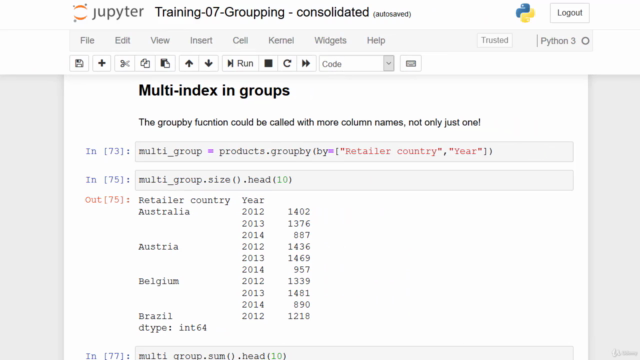The image size is (640, 360).
Task: Move selected cell up arrow
Action: (189, 64)
